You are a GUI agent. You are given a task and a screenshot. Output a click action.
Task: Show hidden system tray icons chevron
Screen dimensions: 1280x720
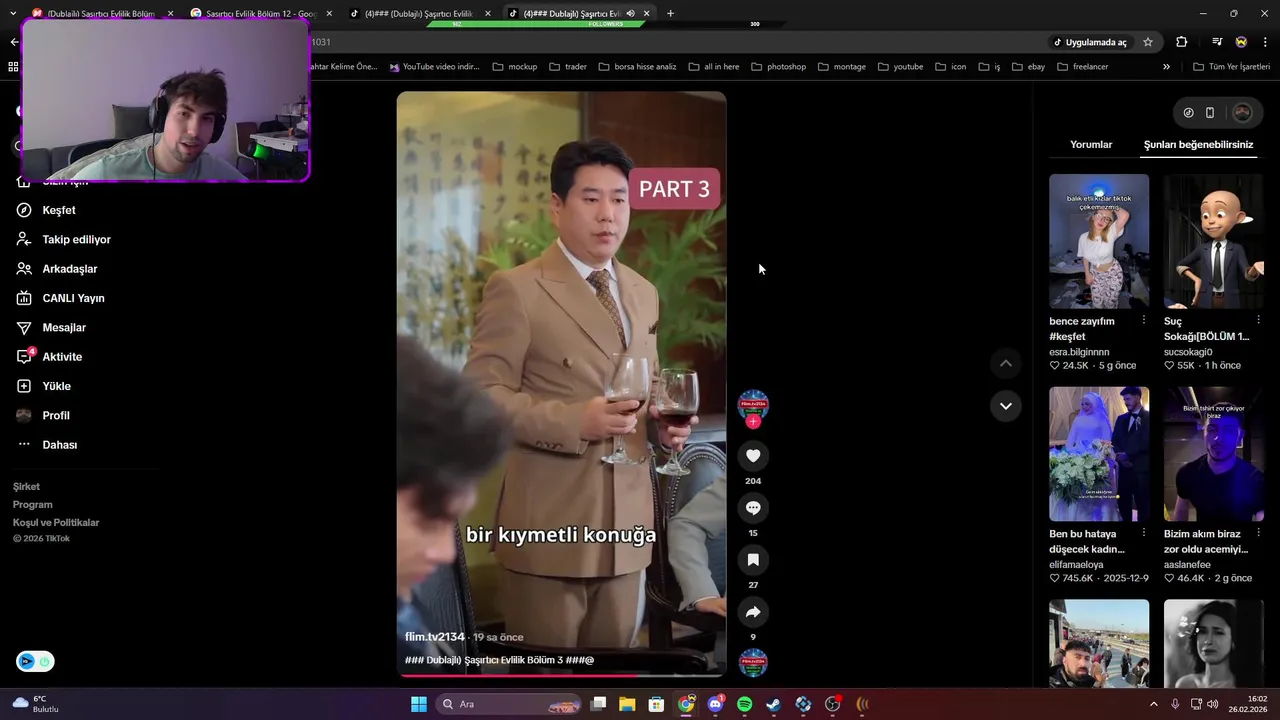click(1153, 704)
